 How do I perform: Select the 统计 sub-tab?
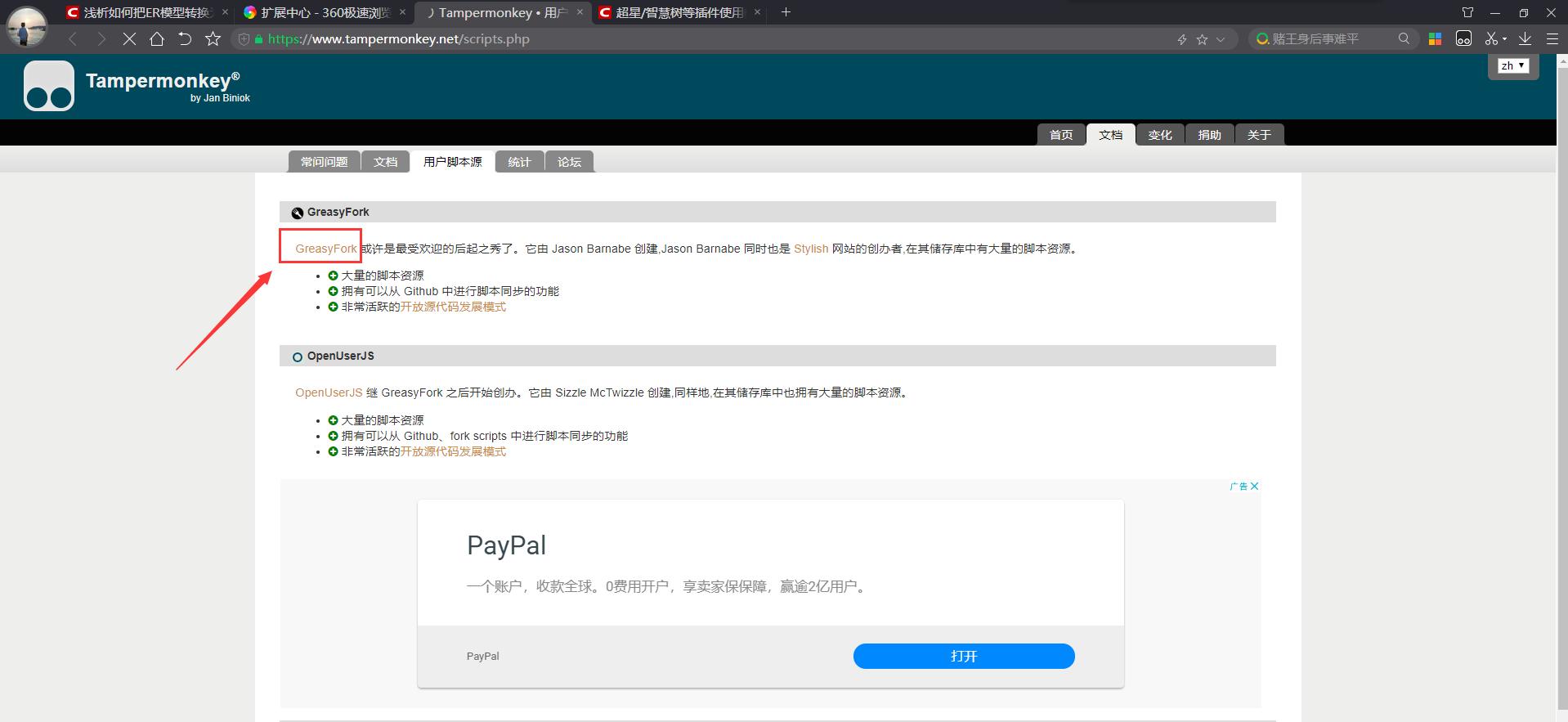pyautogui.click(x=519, y=162)
